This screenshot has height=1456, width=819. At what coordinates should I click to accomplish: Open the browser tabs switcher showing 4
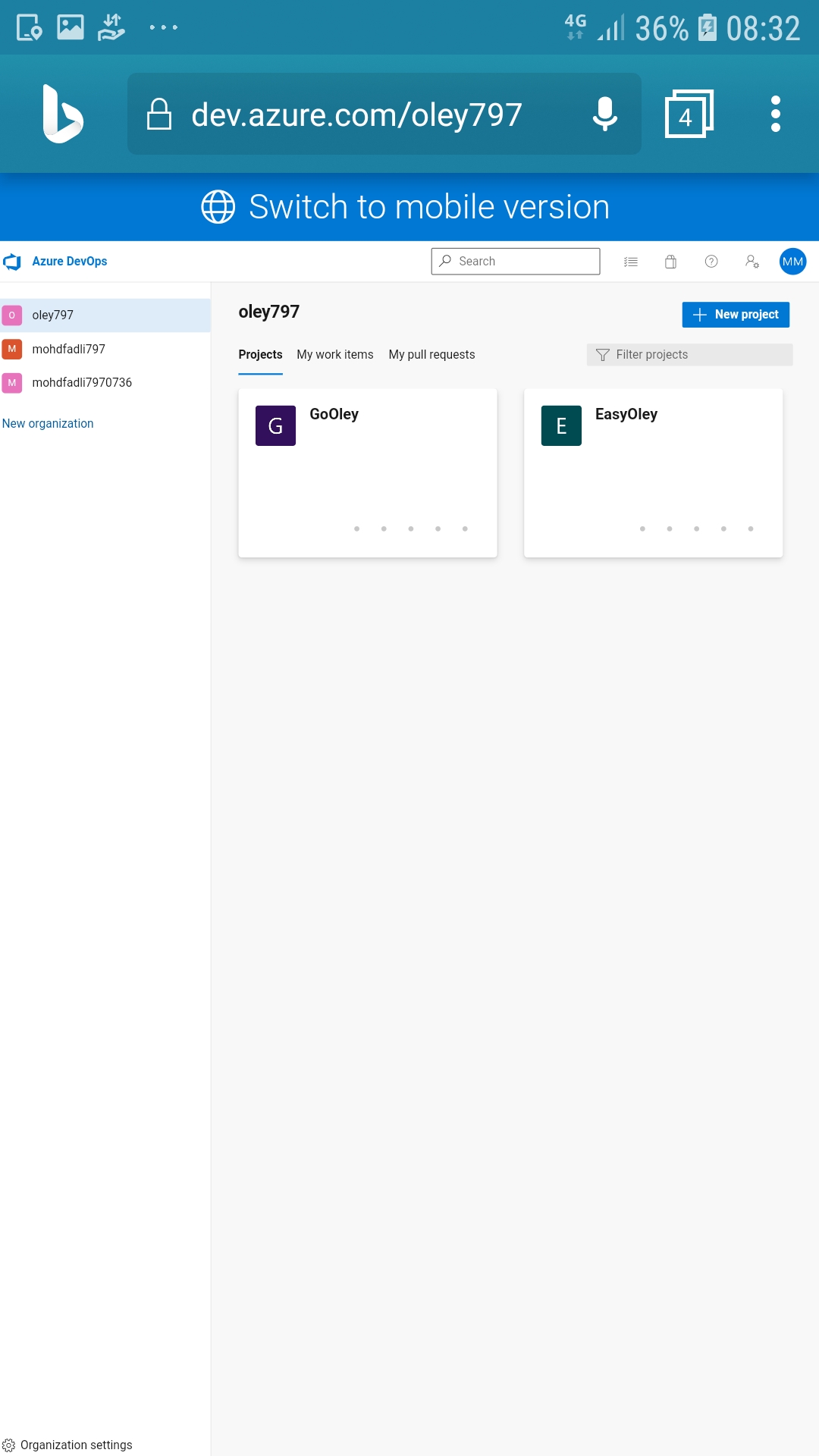tap(689, 114)
